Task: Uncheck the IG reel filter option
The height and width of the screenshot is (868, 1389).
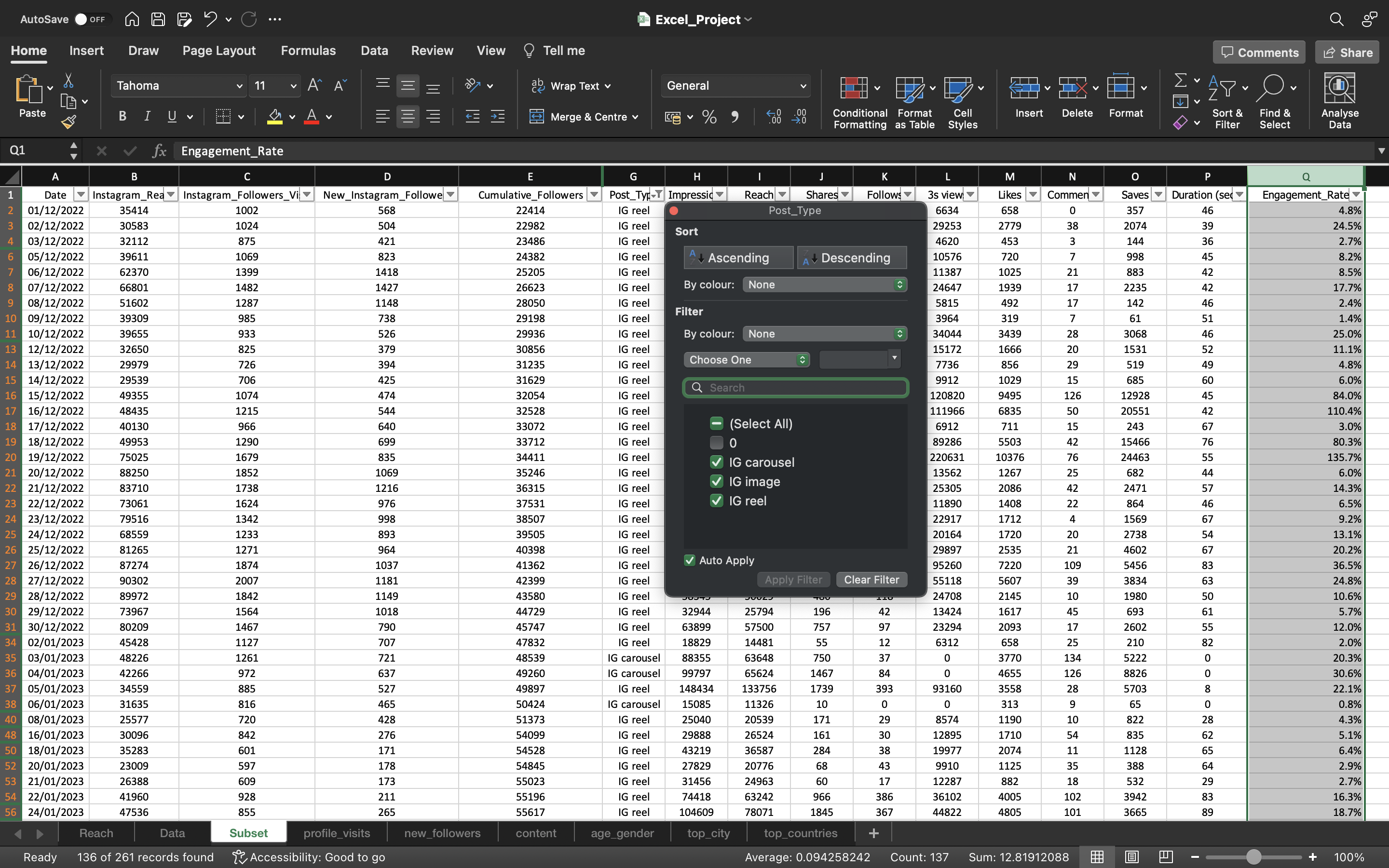Action: click(716, 501)
